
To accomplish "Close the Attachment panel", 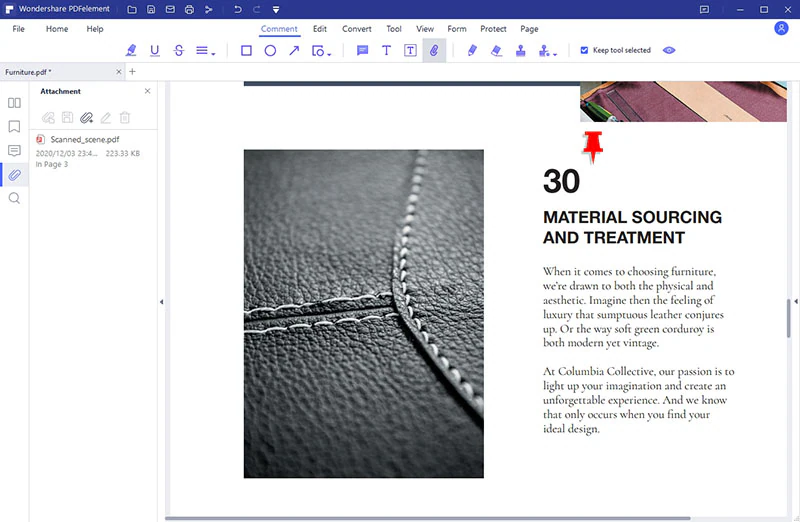I will pos(147,91).
